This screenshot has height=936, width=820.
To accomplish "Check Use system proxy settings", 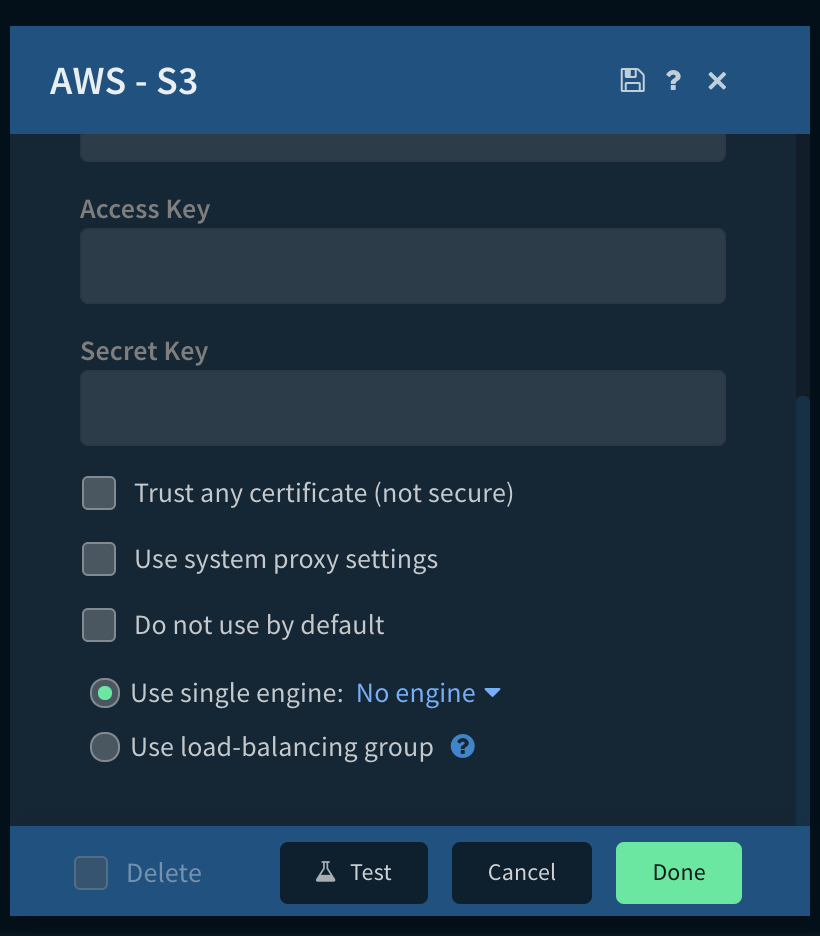I will pyautogui.click(x=99, y=559).
